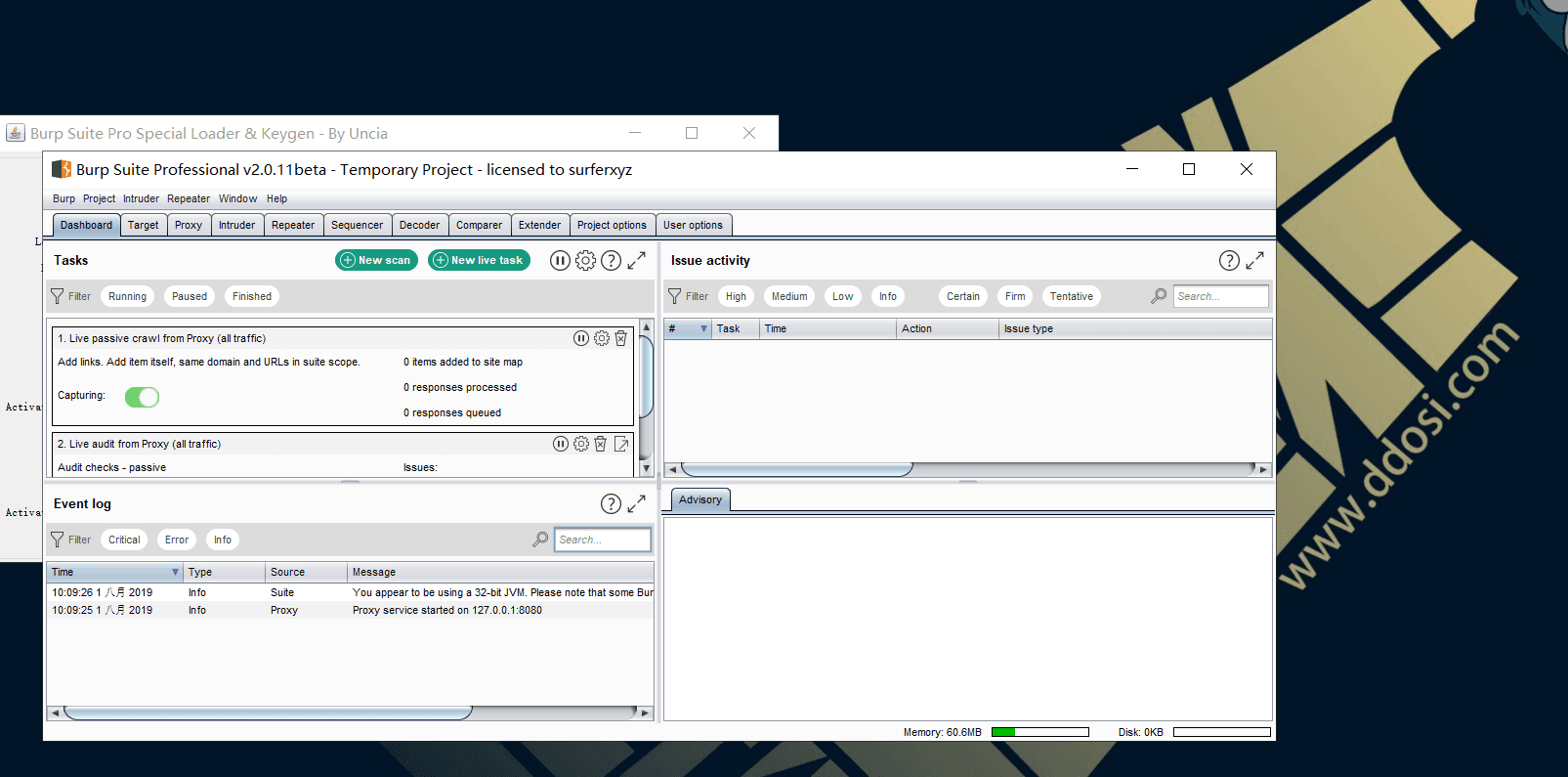The width and height of the screenshot is (1568, 777).
Task: Toggle the Capturing switch off
Action: (x=142, y=397)
